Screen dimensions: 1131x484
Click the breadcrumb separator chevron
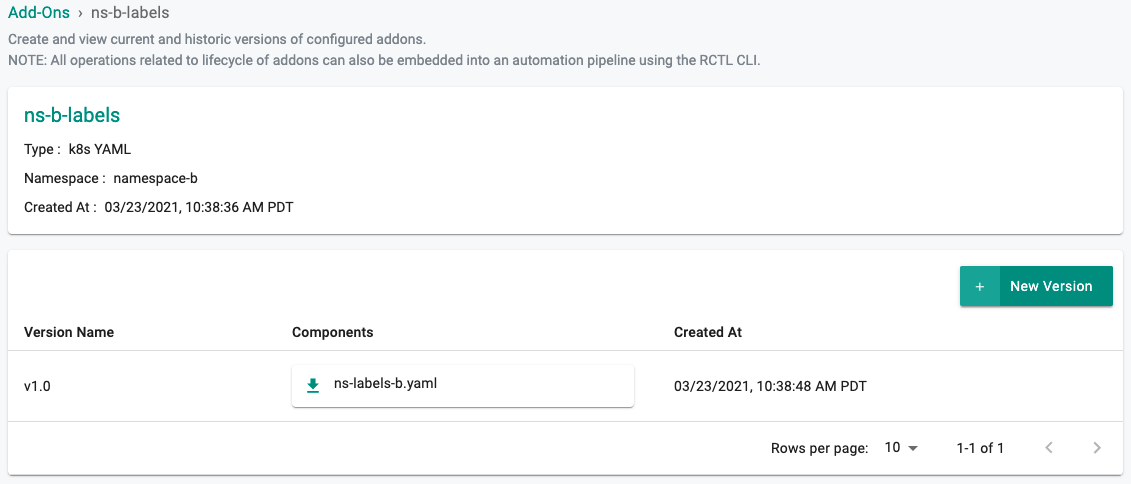point(80,13)
